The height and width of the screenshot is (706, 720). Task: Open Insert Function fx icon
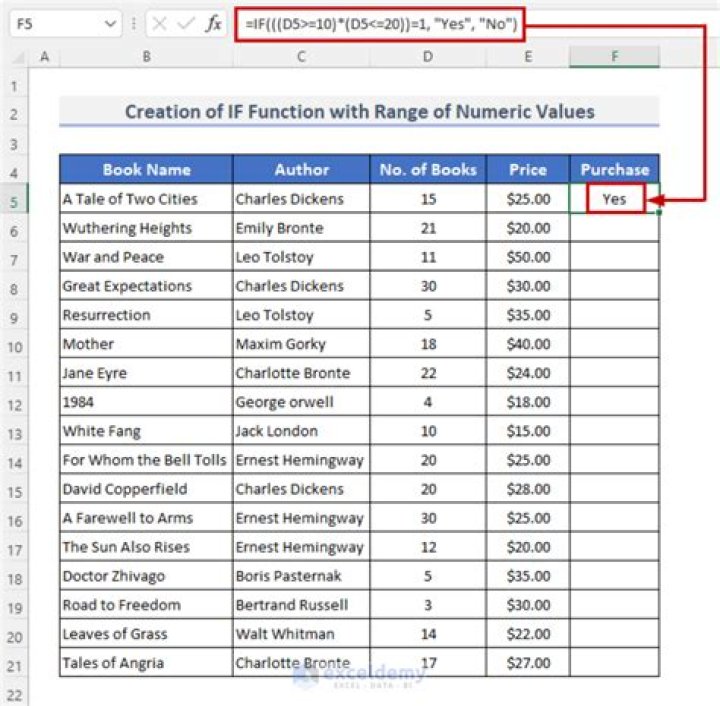[213, 23]
